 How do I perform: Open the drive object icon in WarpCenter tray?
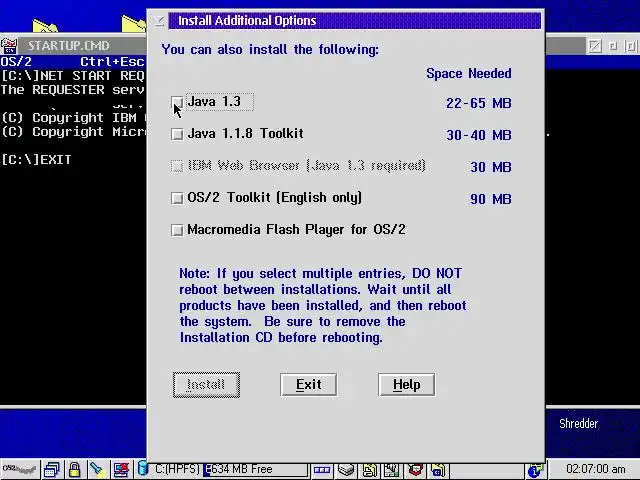[346, 470]
